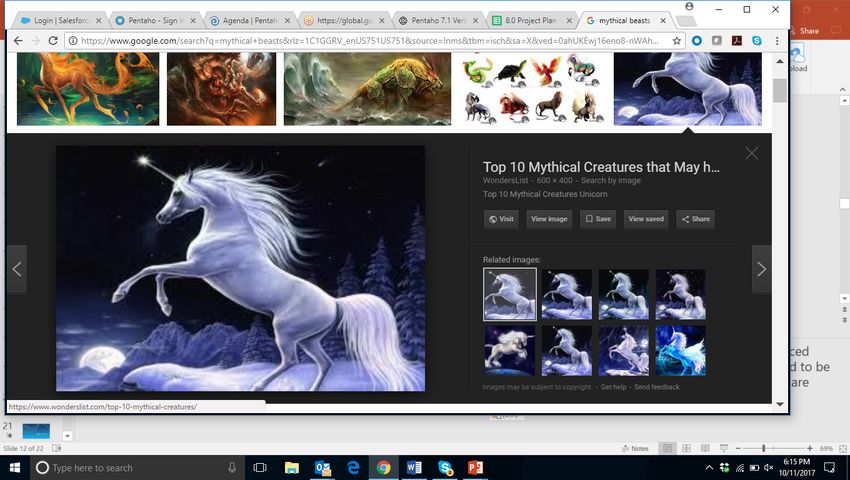The width and height of the screenshot is (850, 480).
Task: Click the Cortana microphone icon
Action: [232, 468]
